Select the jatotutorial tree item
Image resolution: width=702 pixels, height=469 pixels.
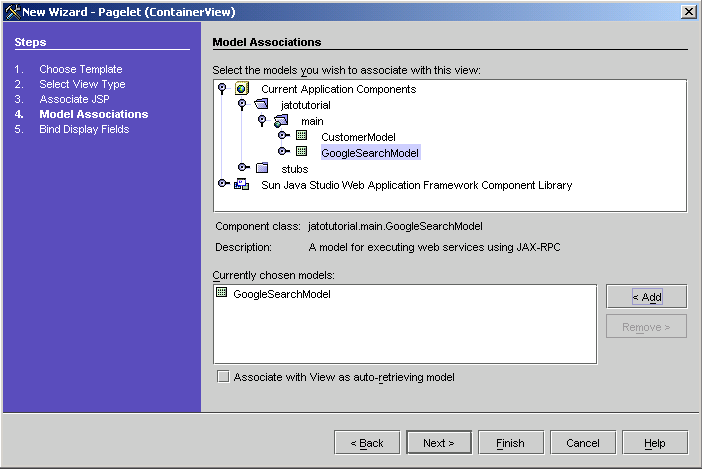pyautogui.click(x=305, y=105)
